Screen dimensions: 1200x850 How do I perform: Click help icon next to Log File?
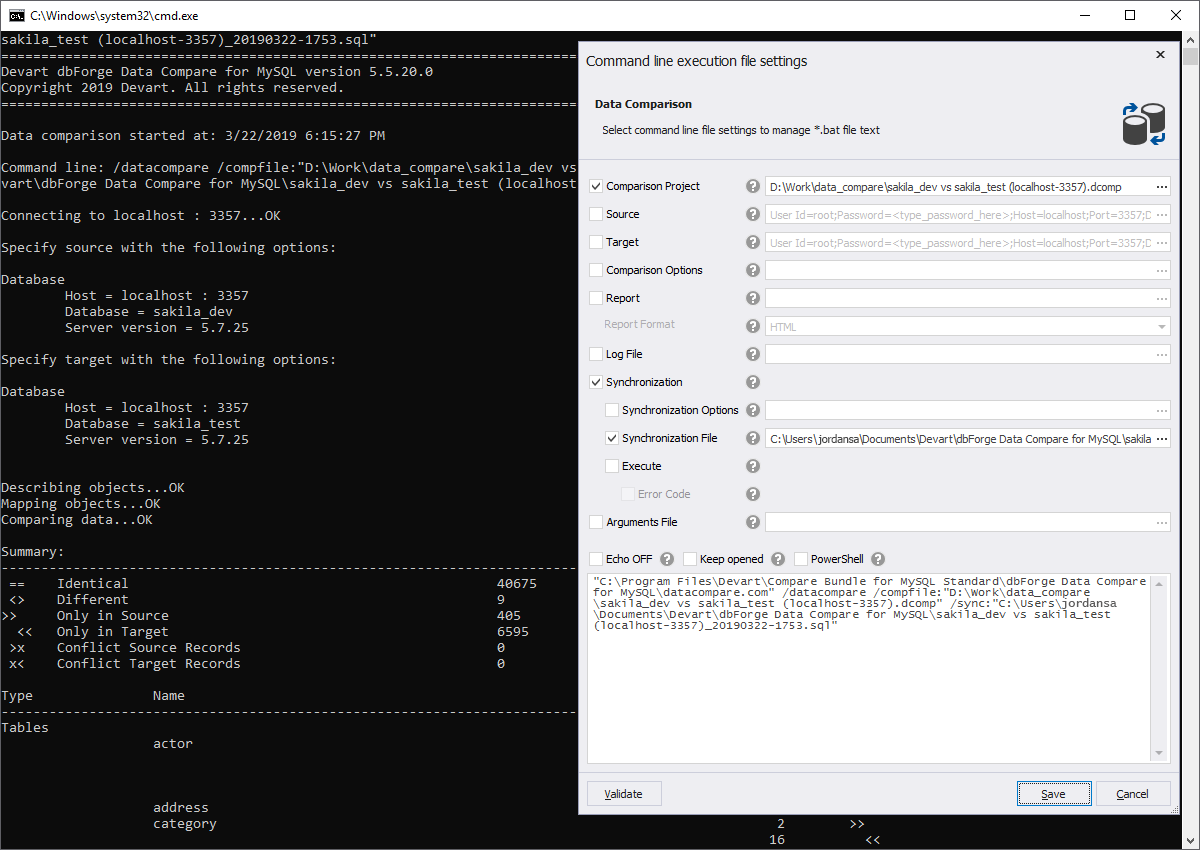(753, 354)
